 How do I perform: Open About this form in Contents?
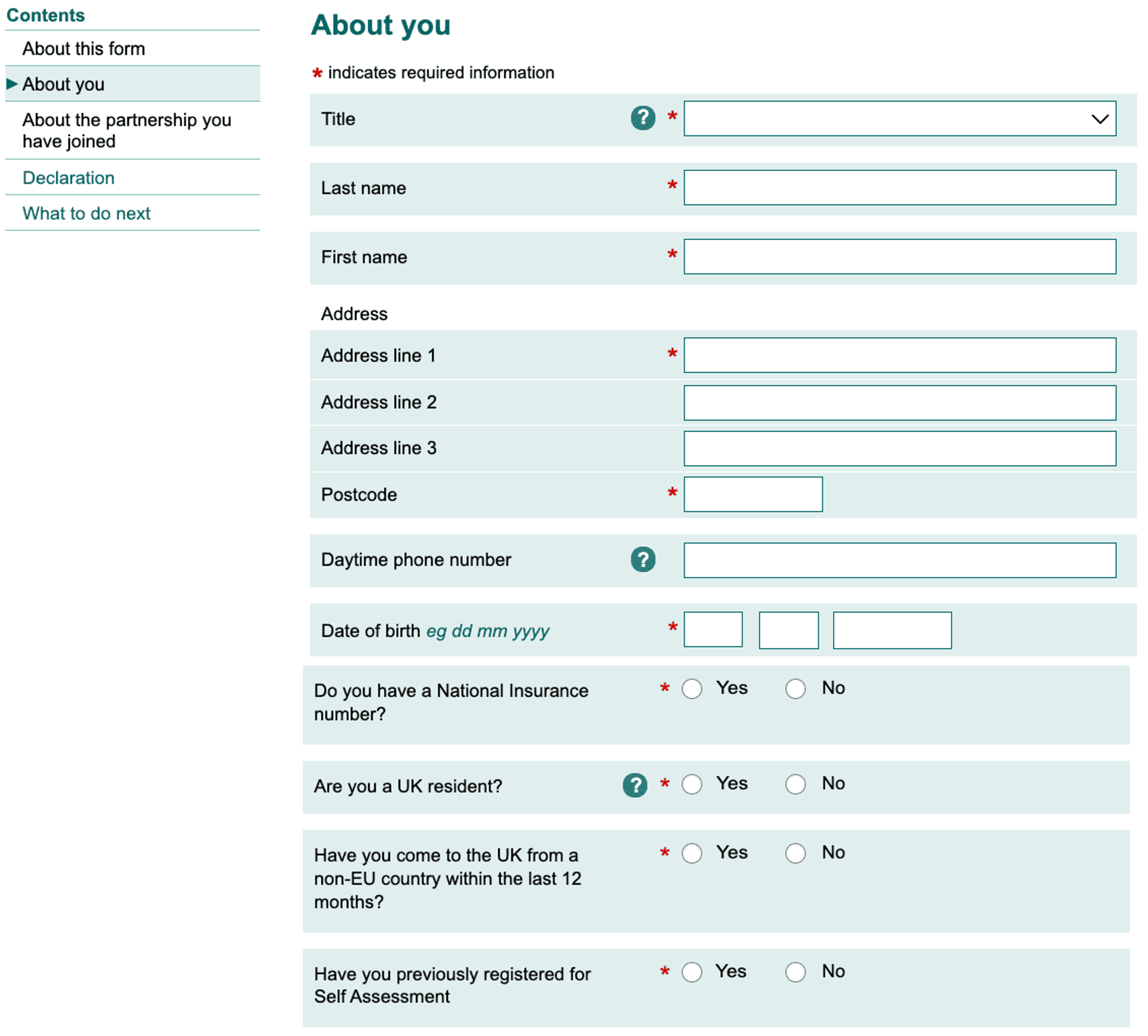pos(84,49)
